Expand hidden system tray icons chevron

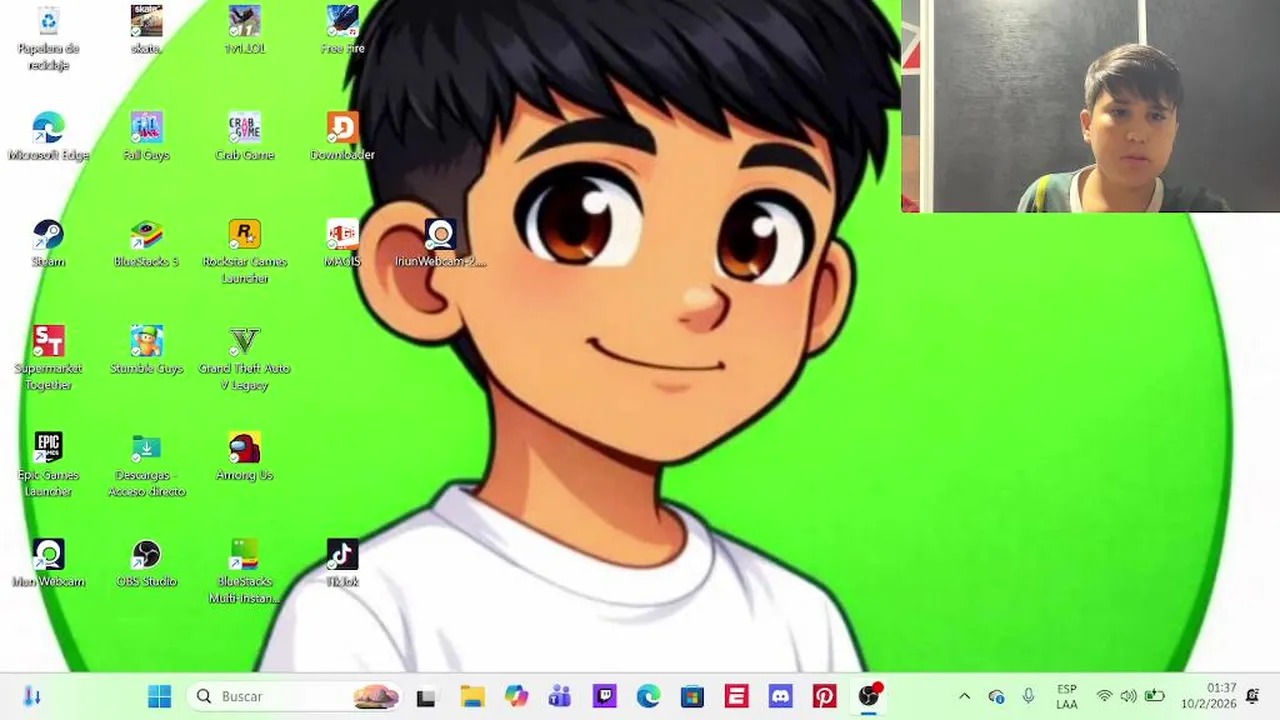(x=964, y=696)
